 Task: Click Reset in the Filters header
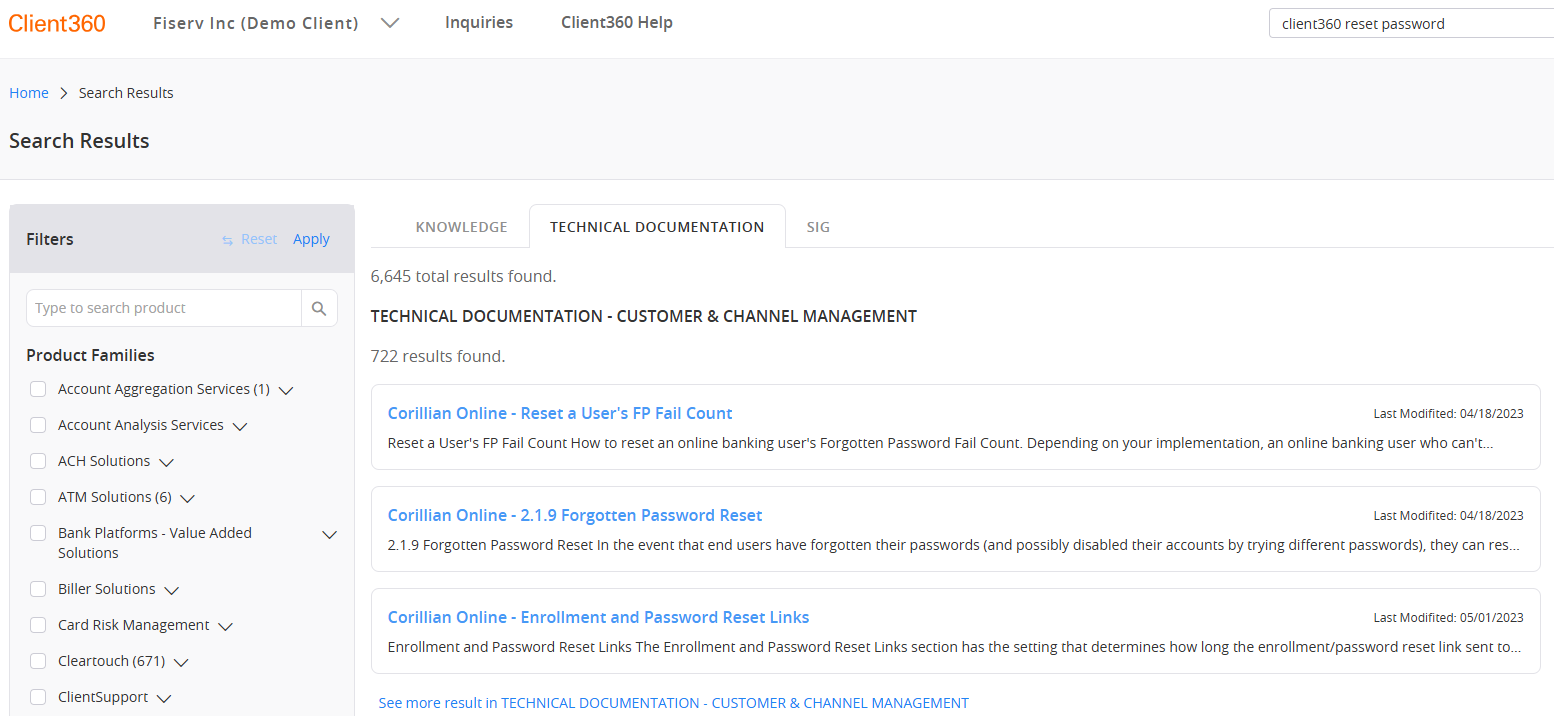pos(259,239)
